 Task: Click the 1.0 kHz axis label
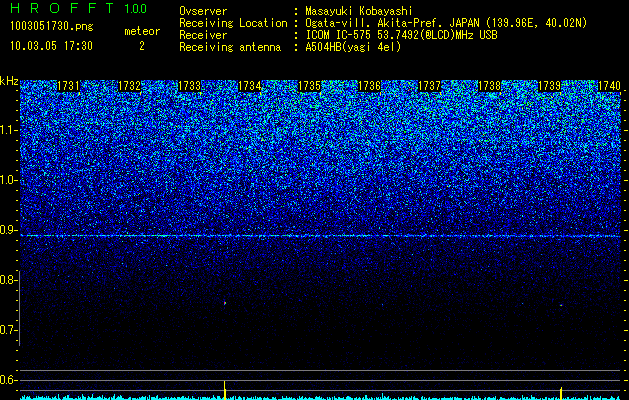pos(8,180)
